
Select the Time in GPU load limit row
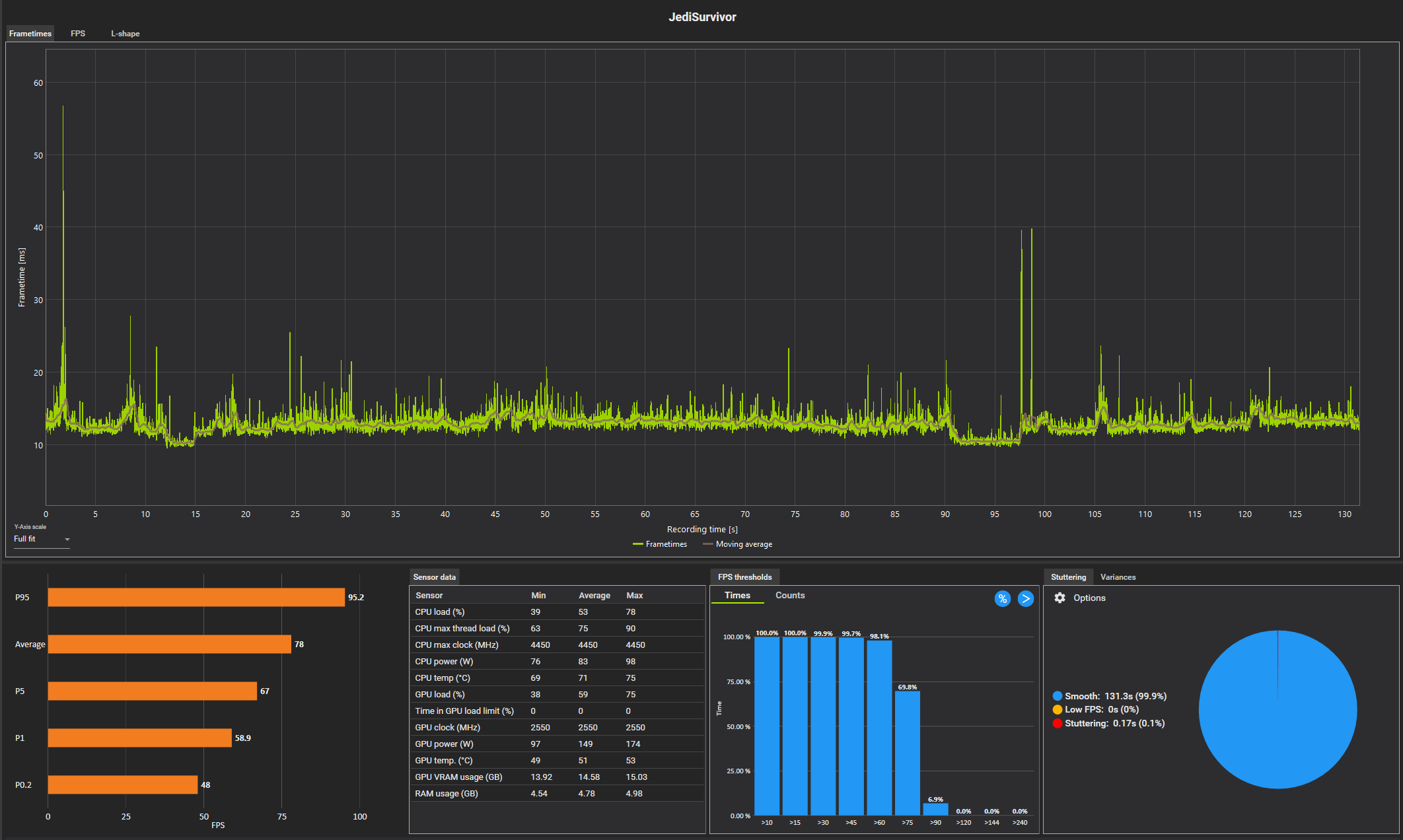(x=557, y=711)
